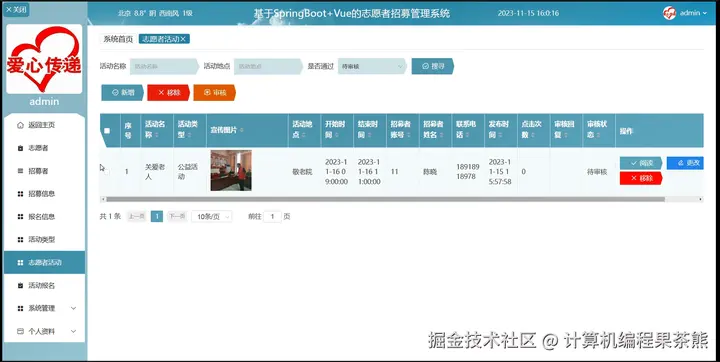Go to 上一页 previous page
Image resolution: width=720 pixels, height=362 pixels.
(136, 216)
